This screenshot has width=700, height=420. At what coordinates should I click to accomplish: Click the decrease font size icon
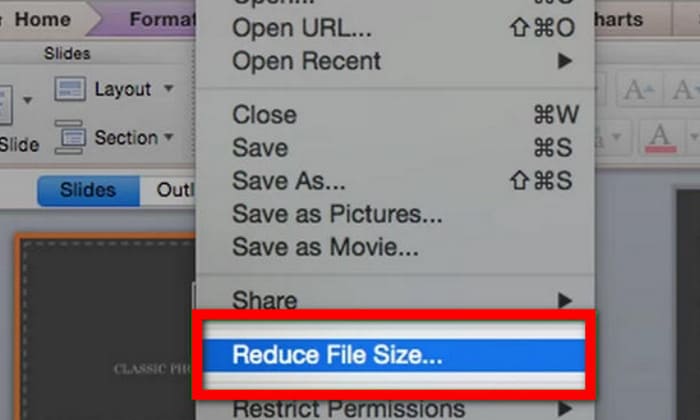pos(684,90)
